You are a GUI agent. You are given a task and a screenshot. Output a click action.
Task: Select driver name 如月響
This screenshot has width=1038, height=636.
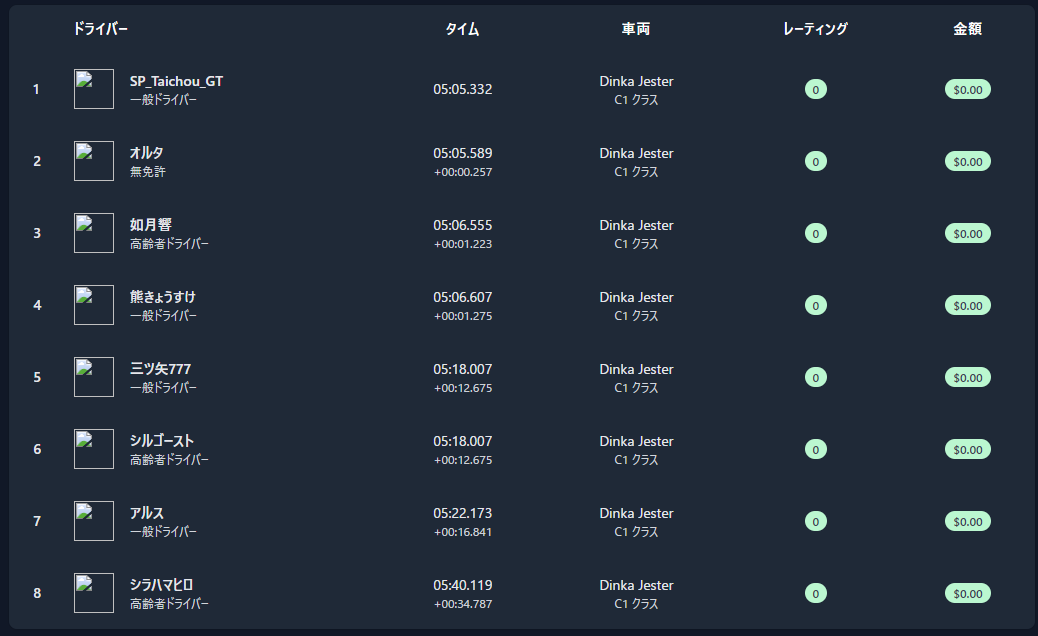tap(151, 225)
